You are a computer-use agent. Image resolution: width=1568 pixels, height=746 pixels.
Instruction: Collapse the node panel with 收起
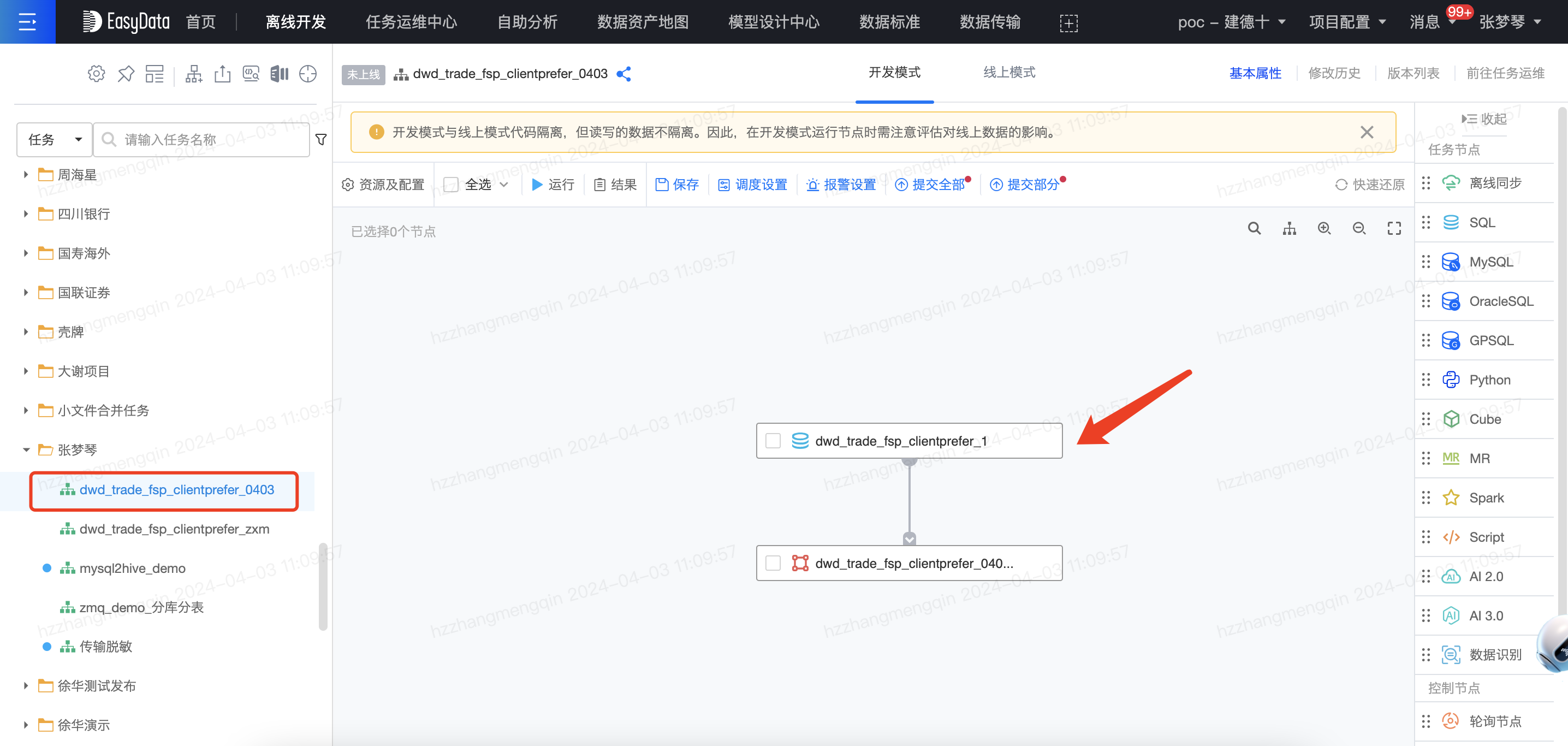[1484, 119]
